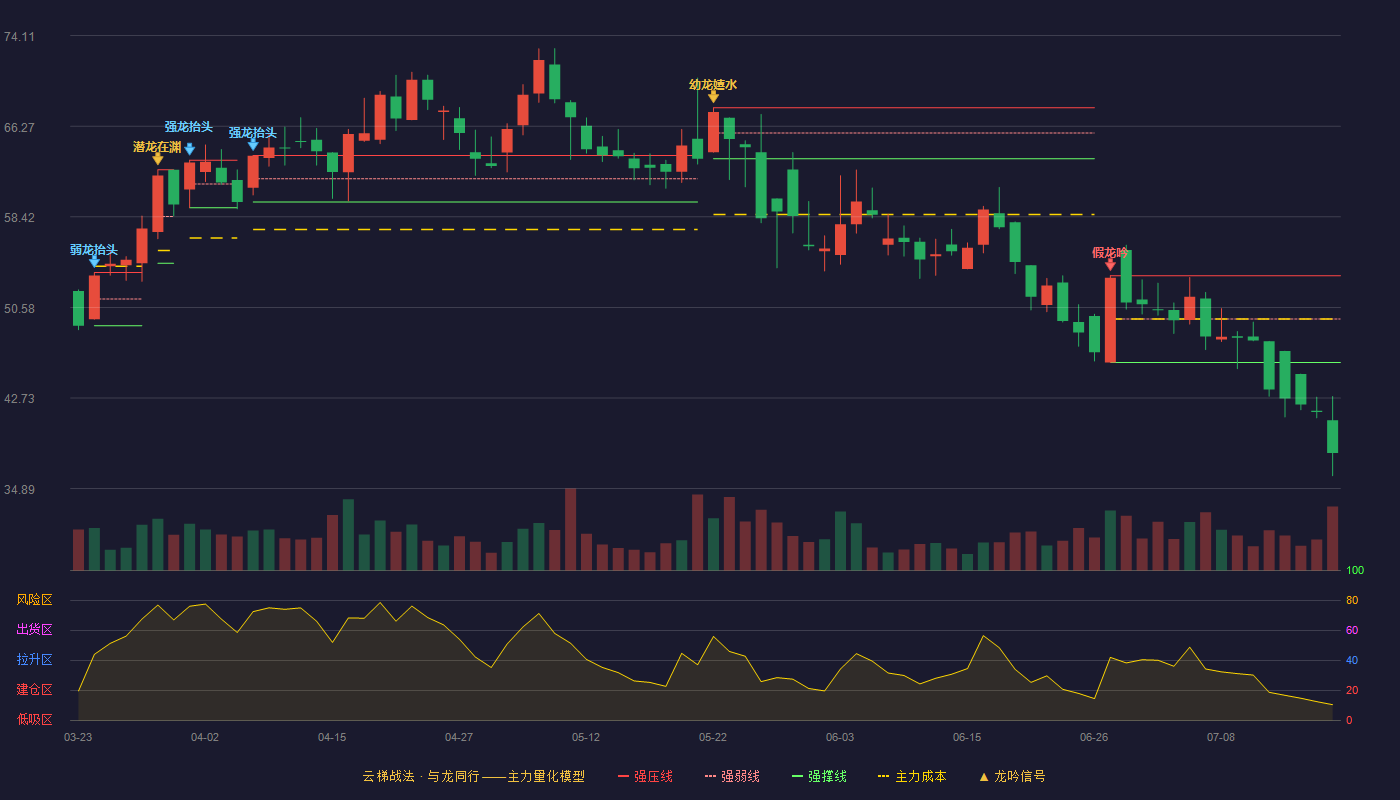Click the red arrow under 假龙吟
The image size is (1400, 800).
tap(1110, 265)
